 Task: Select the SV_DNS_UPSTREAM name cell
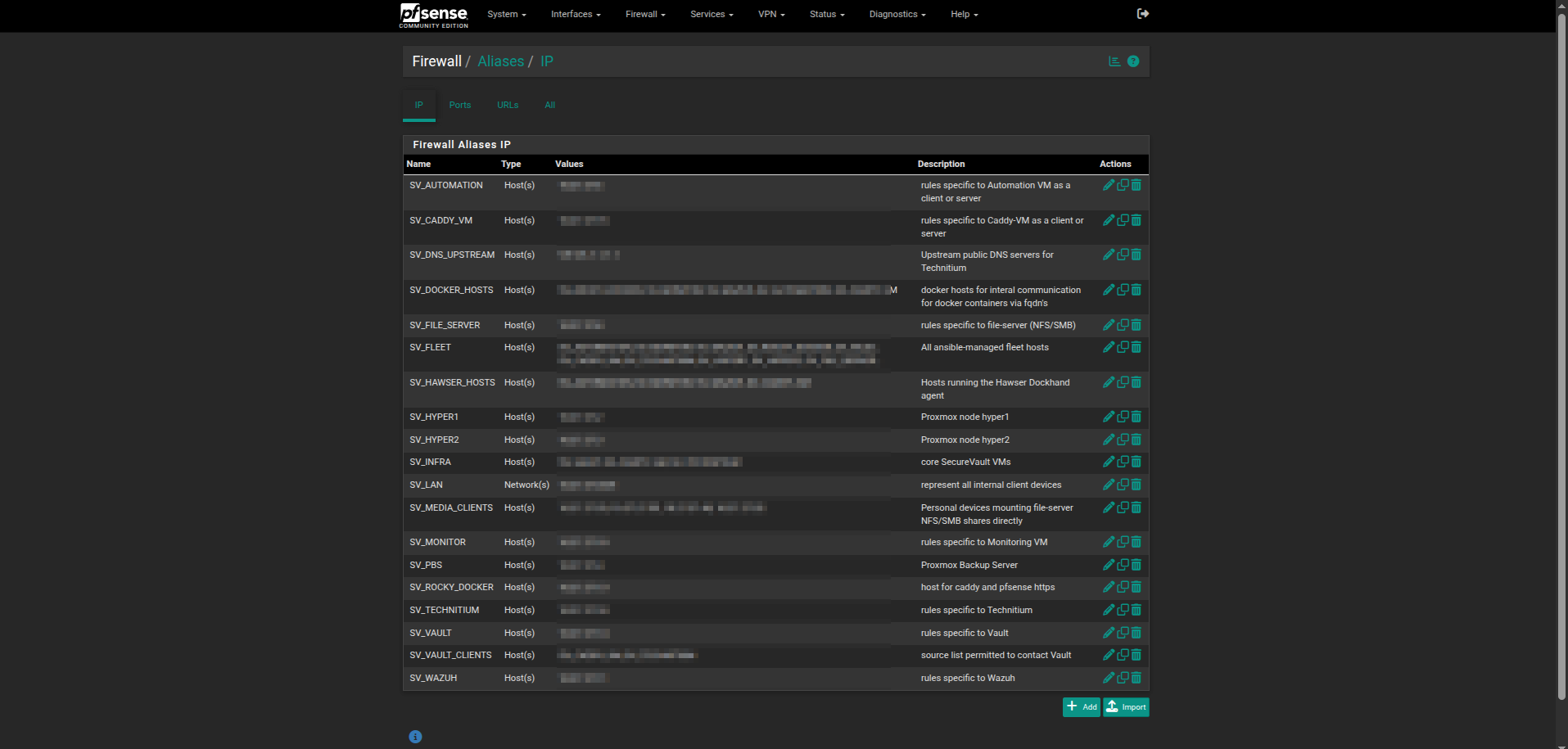point(452,255)
